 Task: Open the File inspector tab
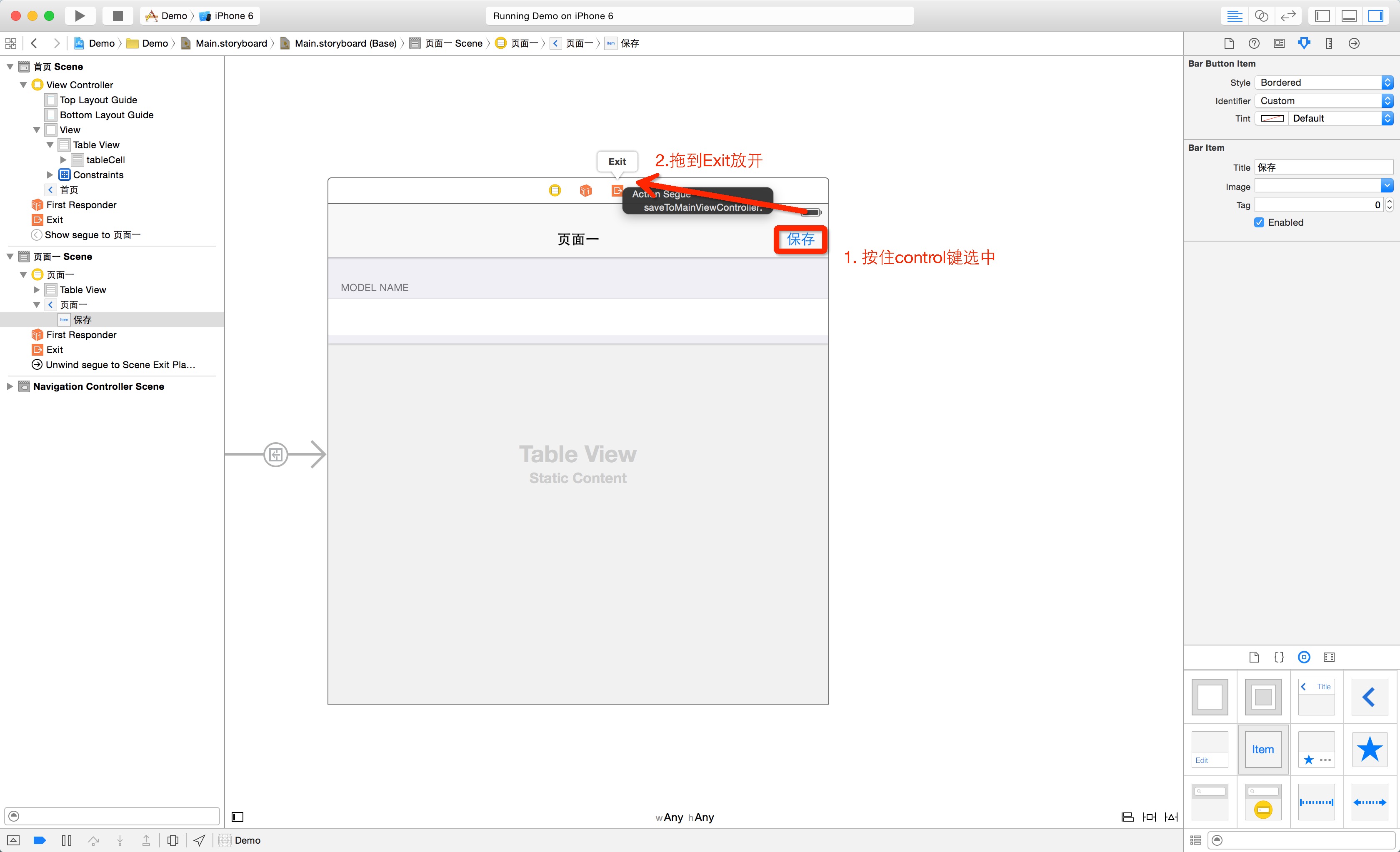coord(1229,43)
